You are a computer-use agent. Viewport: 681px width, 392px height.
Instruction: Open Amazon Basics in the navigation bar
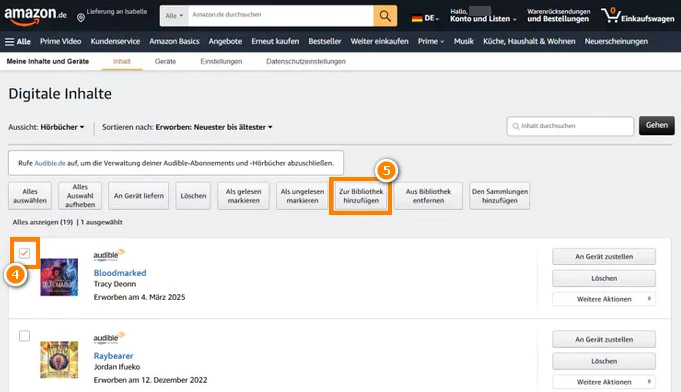174,41
